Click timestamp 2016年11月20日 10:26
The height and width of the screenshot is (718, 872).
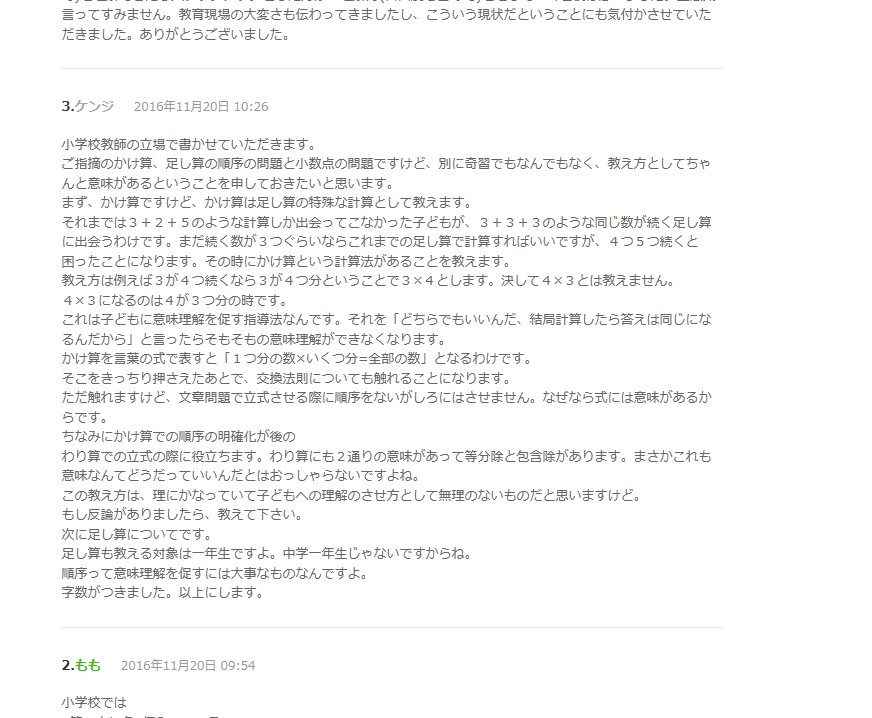(201, 106)
